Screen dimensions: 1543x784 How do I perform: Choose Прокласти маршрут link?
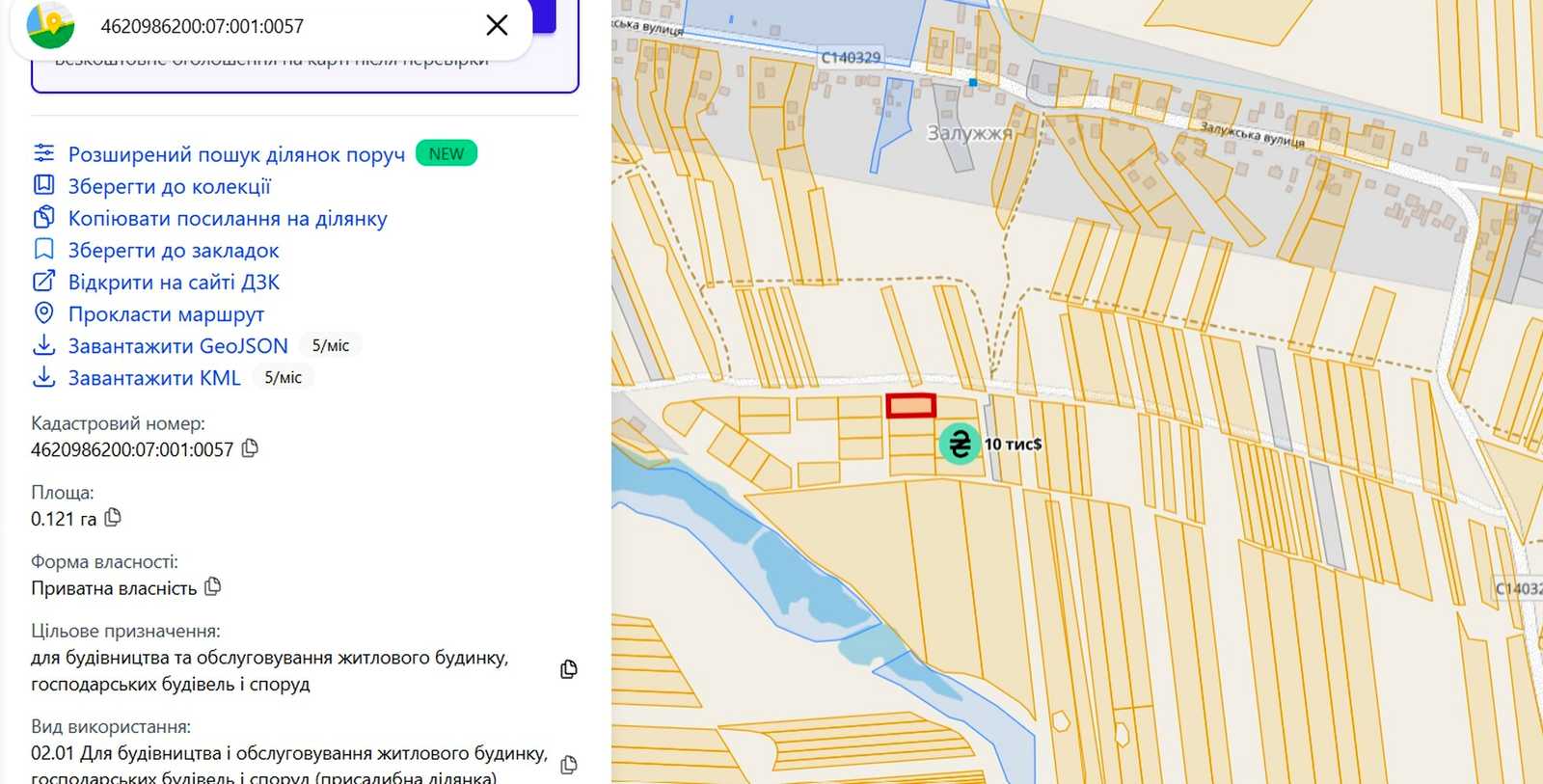click(166, 313)
